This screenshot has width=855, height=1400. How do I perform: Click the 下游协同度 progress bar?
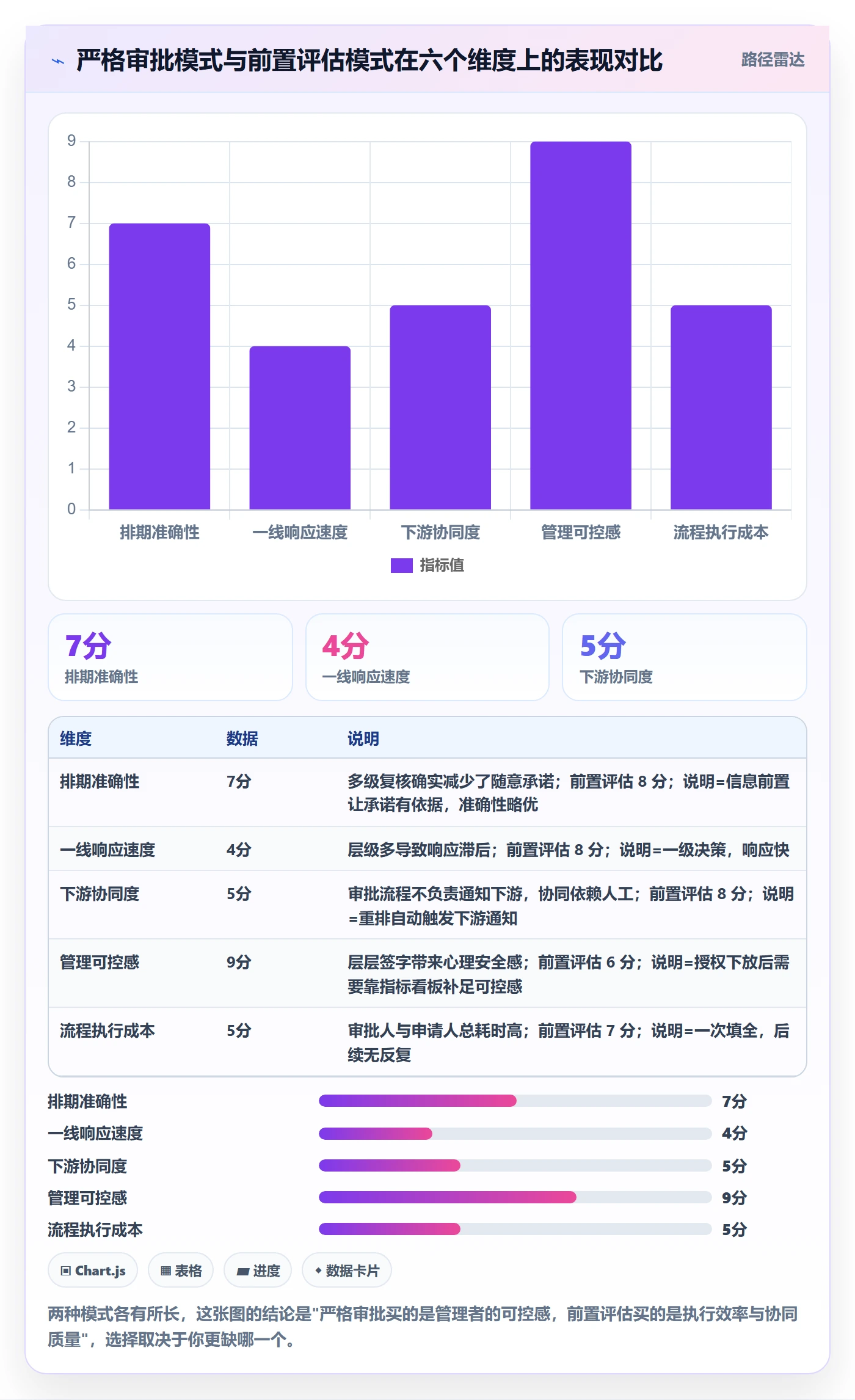coord(515,1165)
